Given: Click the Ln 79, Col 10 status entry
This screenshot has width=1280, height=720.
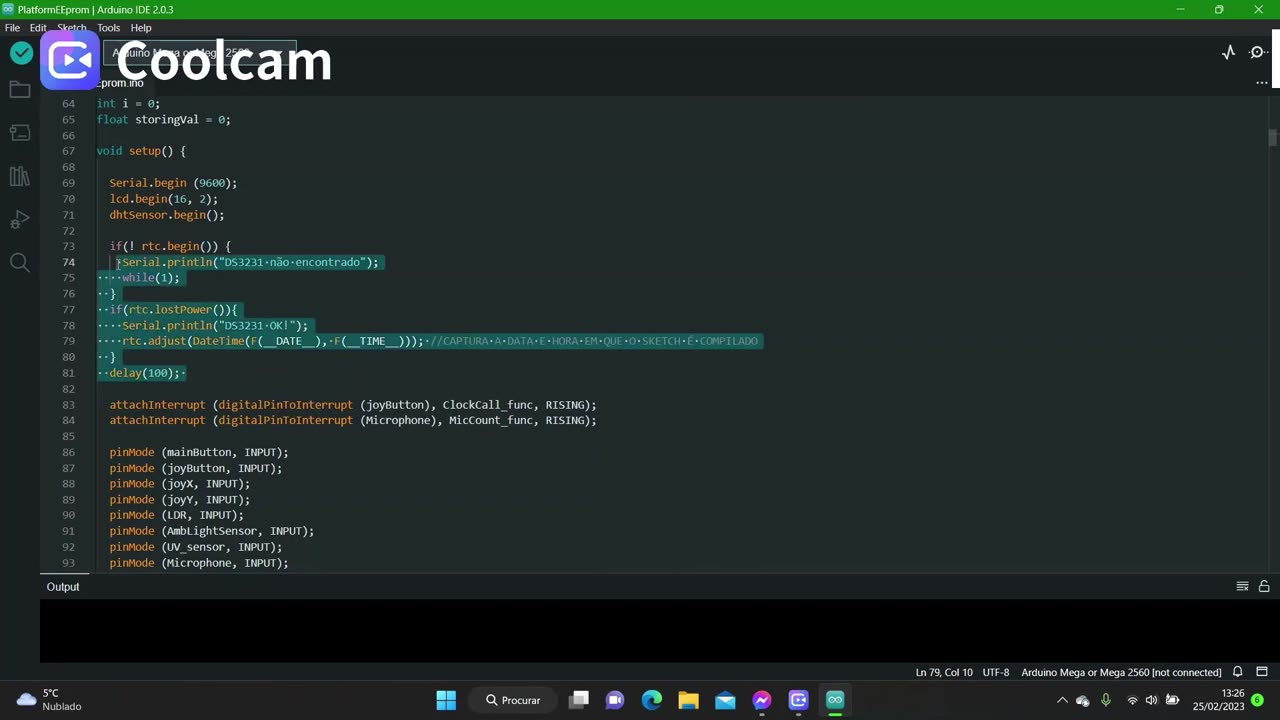Looking at the screenshot, I should point(944,672).
